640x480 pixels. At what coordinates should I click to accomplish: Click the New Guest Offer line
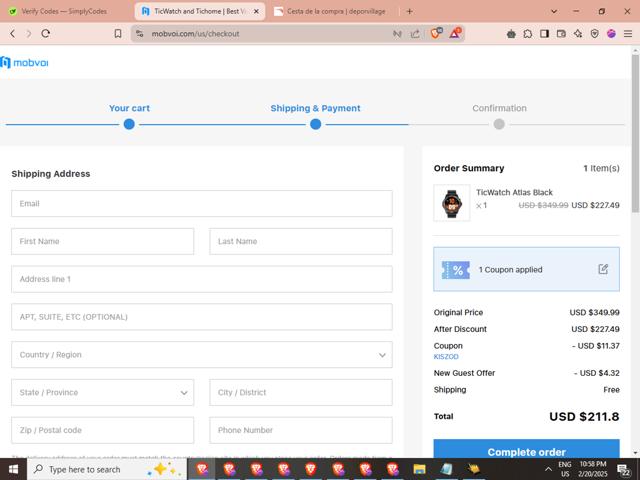tap(527, 373)
